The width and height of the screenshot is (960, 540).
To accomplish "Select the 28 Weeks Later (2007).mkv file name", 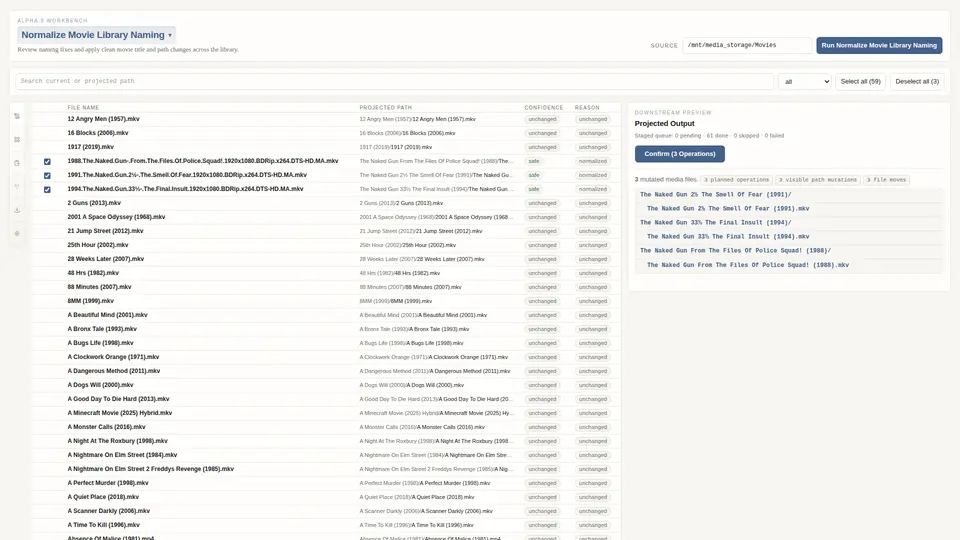I will click(106, 259).
